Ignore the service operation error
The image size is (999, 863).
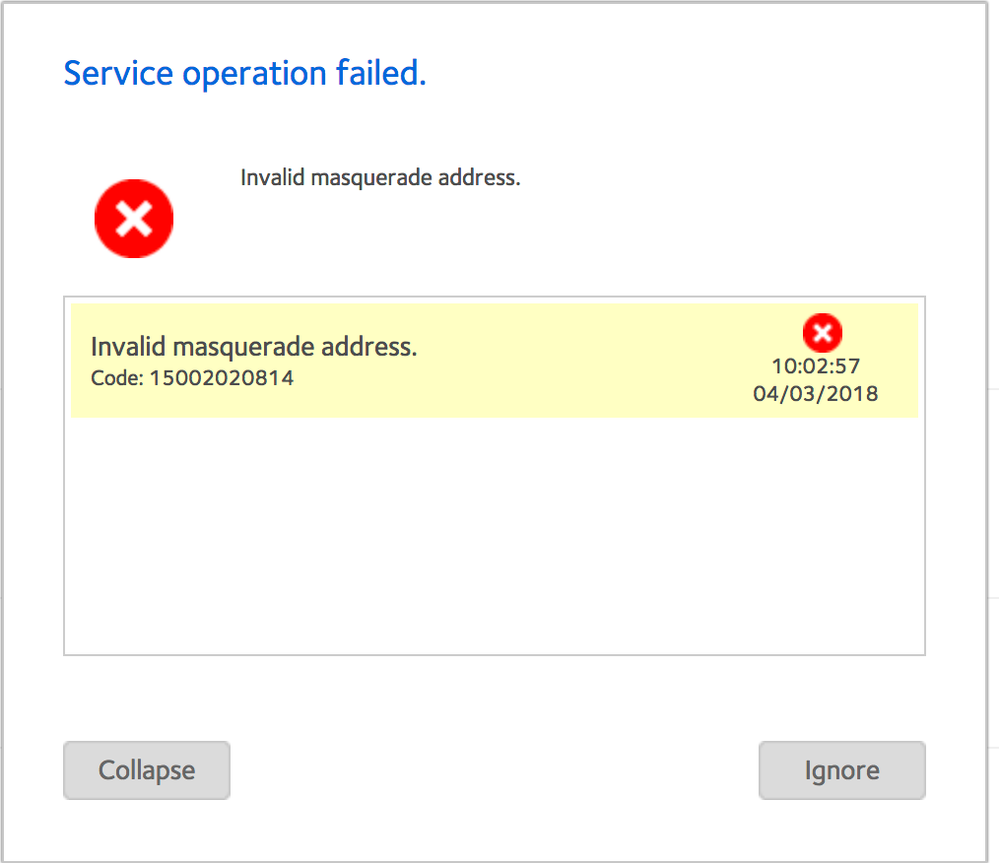click(841, 770)
